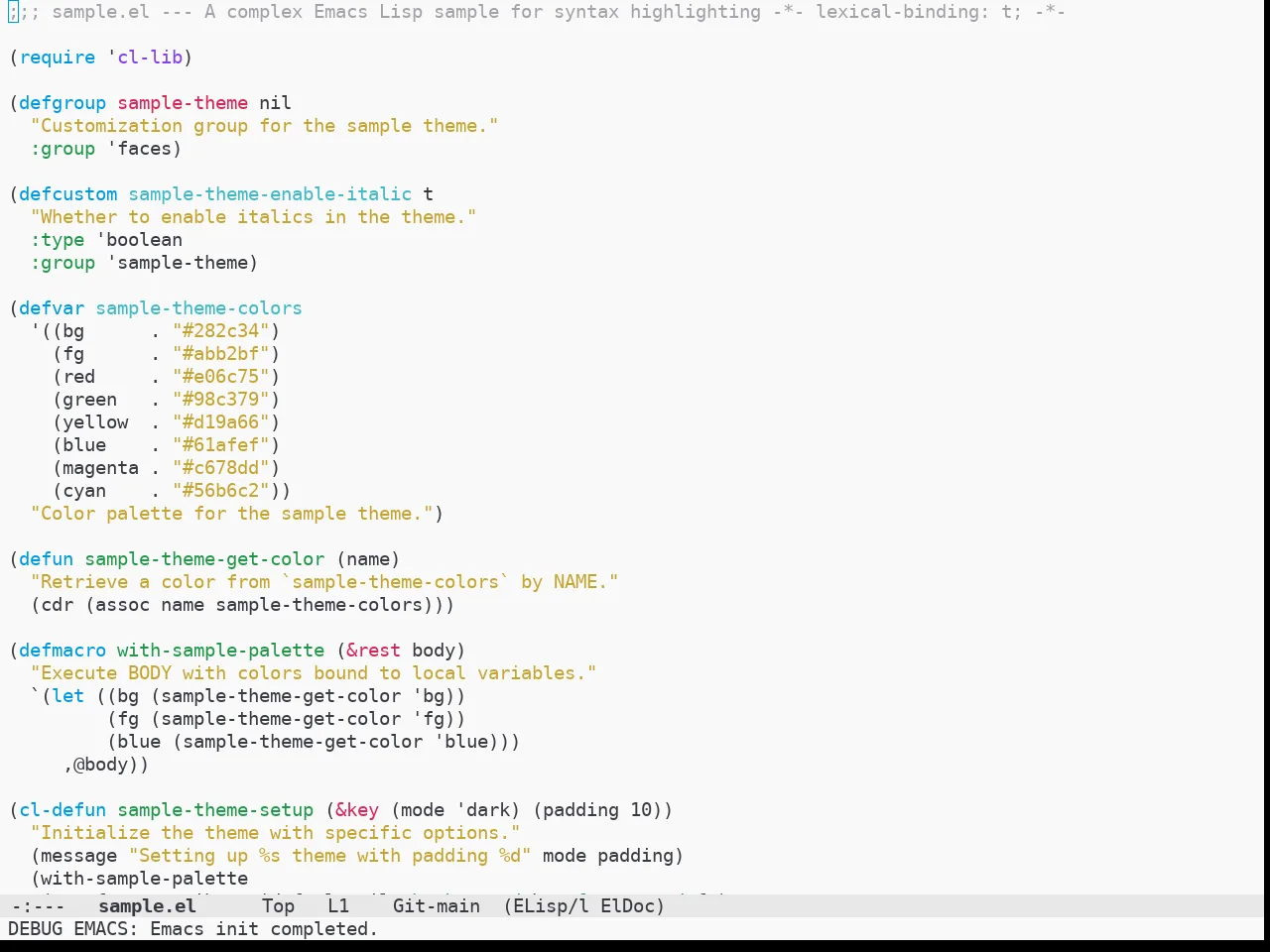Click the color string "#56b6c2"
Screen dimensions: 1270x952
click(x=220, y=491)
